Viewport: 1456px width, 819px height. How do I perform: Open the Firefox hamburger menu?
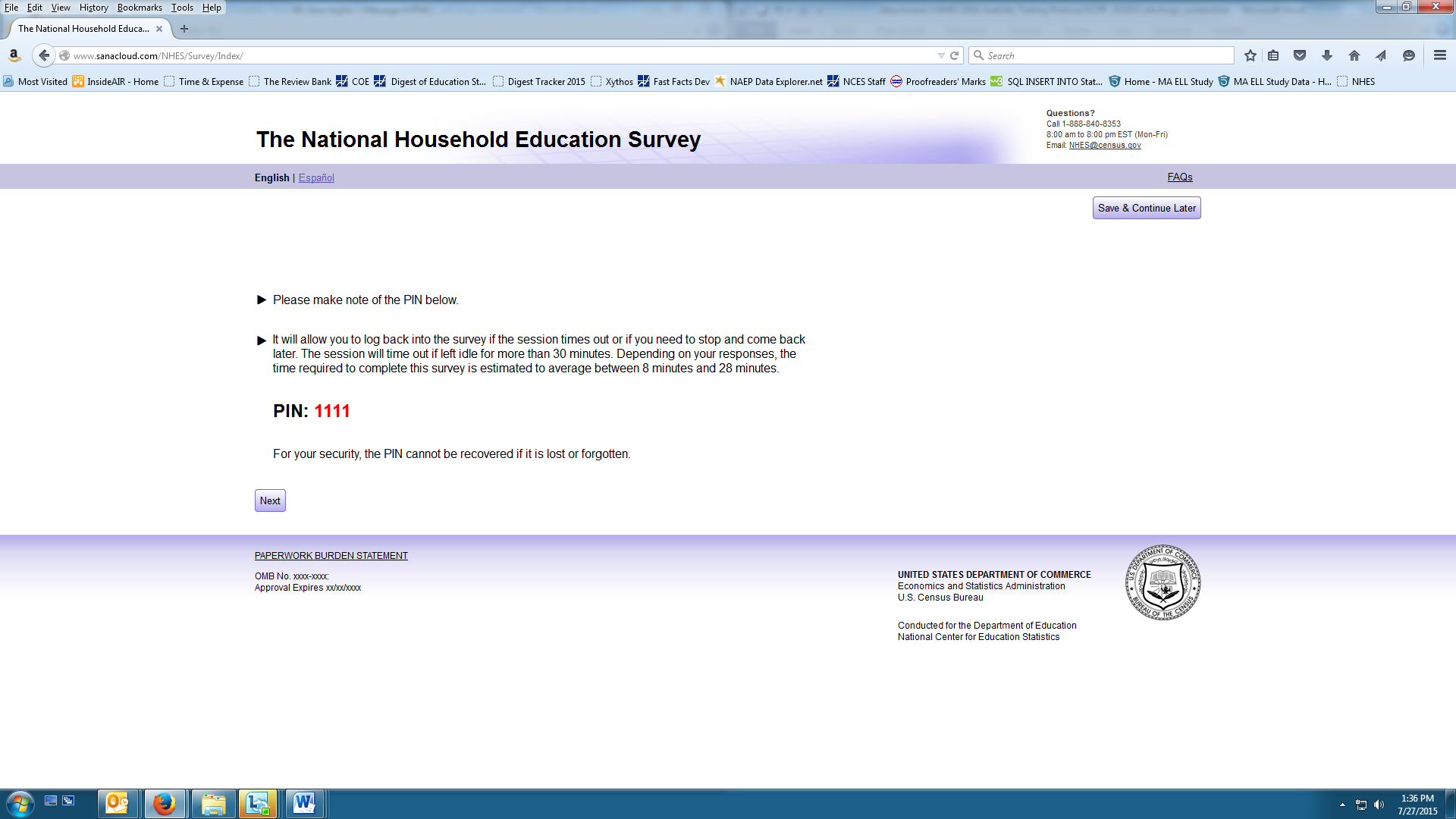(x=1440, y=55)
